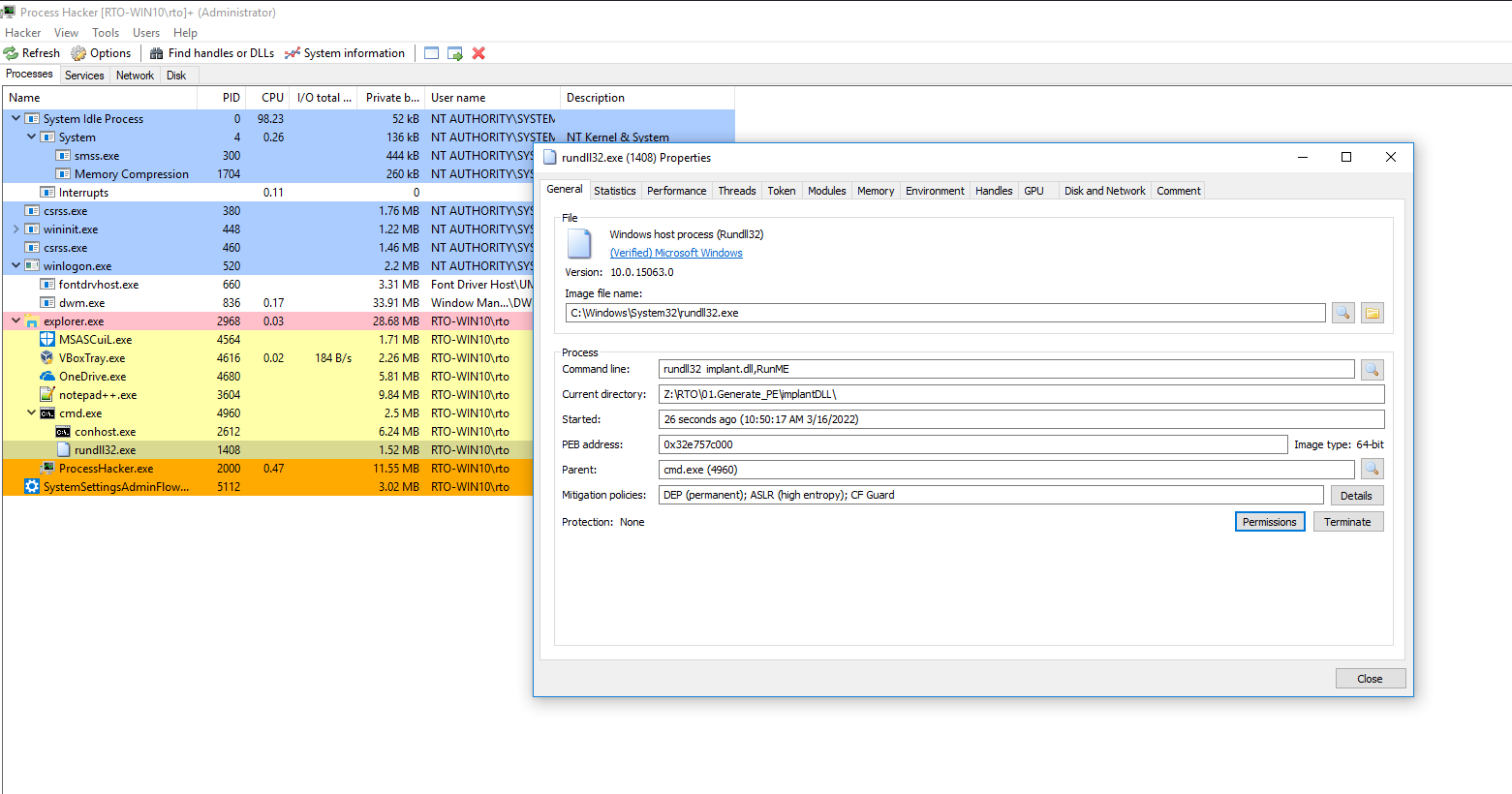
Task: Open the Hacker menu
Action: pos(23,33)
